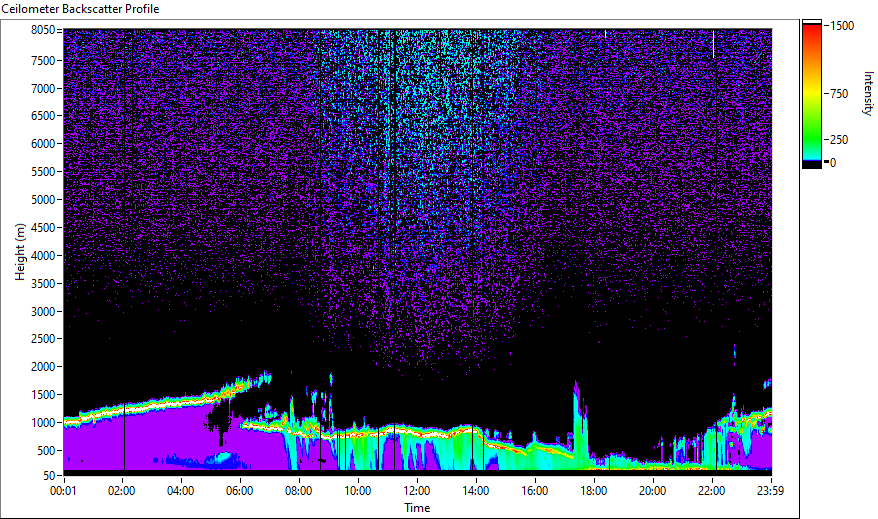Click the 16:00 time axis label
Image resolution: width=878 pixels, height=519 pixels.
(535, 491)
